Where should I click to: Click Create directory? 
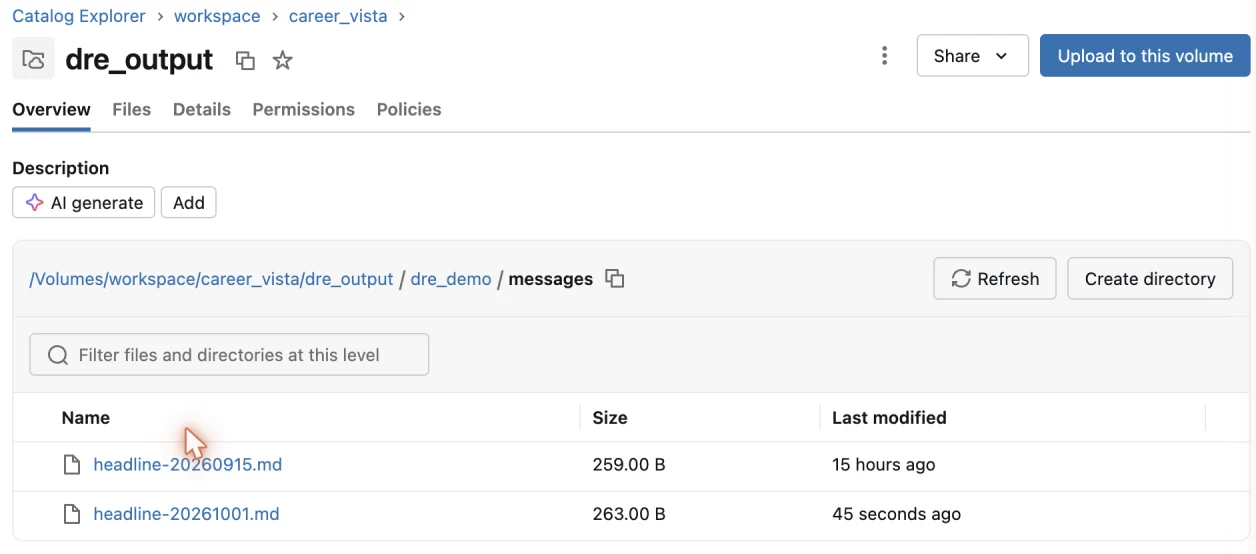[x=1150, y=279]
